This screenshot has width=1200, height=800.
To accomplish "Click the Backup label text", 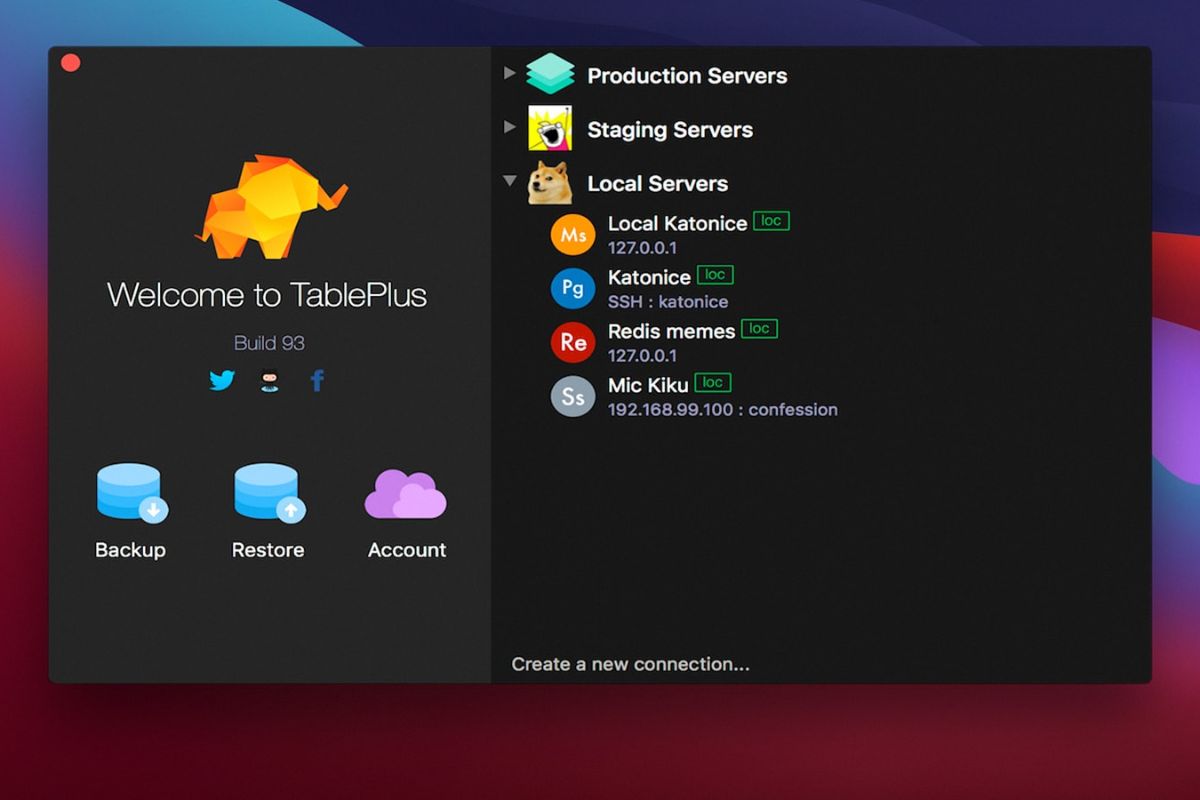I will pos(130,550).
